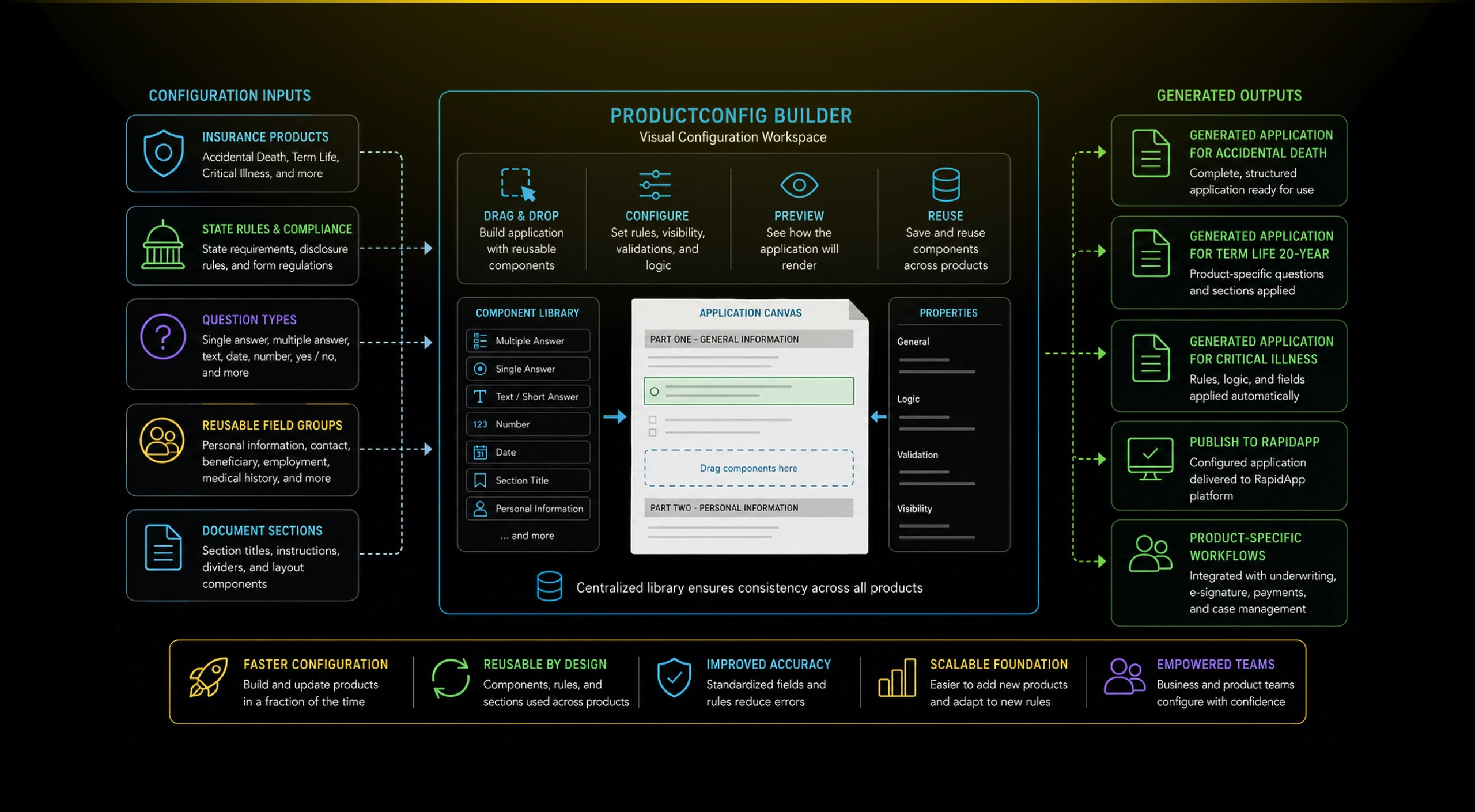Screen dimensions: 1475x812
Task: Click the Generated Outputs heading
Action: tap(1229, 96)
